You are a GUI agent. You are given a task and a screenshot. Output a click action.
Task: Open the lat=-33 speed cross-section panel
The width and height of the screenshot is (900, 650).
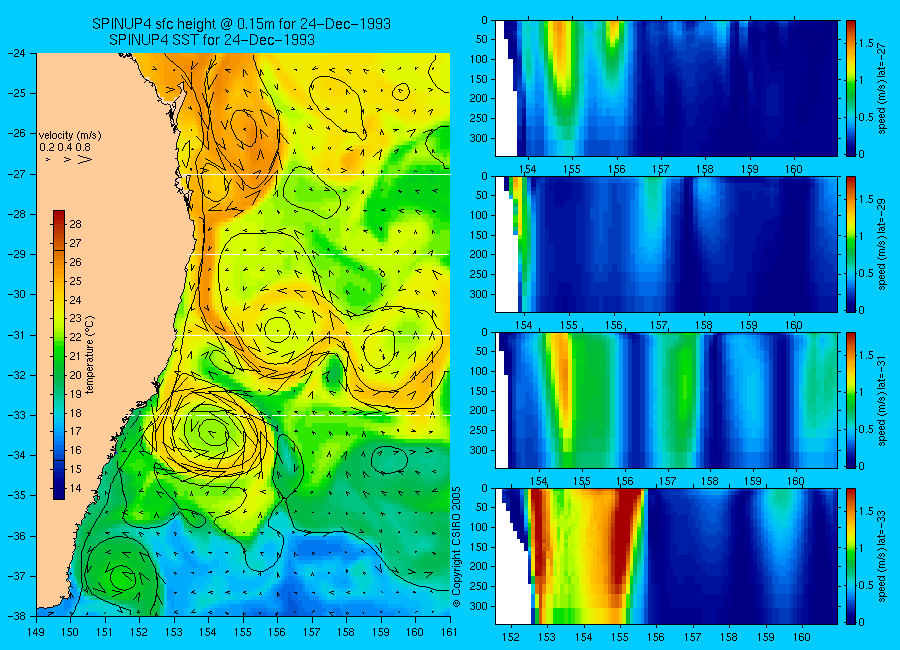(x=666, y=556)
